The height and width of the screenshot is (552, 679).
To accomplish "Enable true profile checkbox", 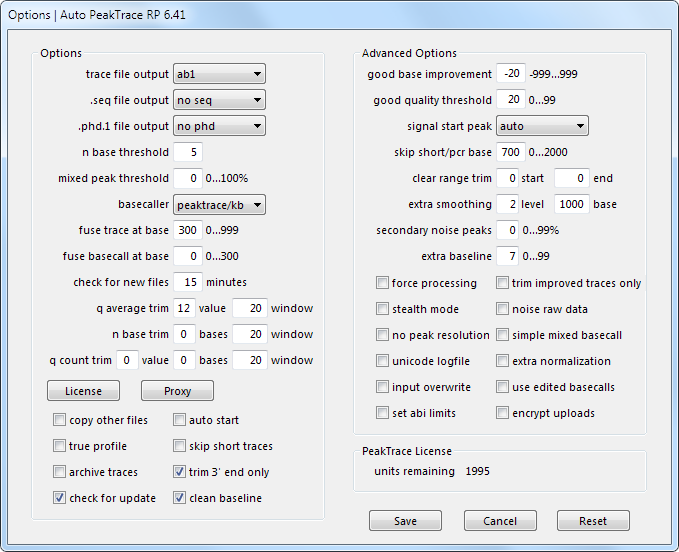I will (x=59, y=445).
